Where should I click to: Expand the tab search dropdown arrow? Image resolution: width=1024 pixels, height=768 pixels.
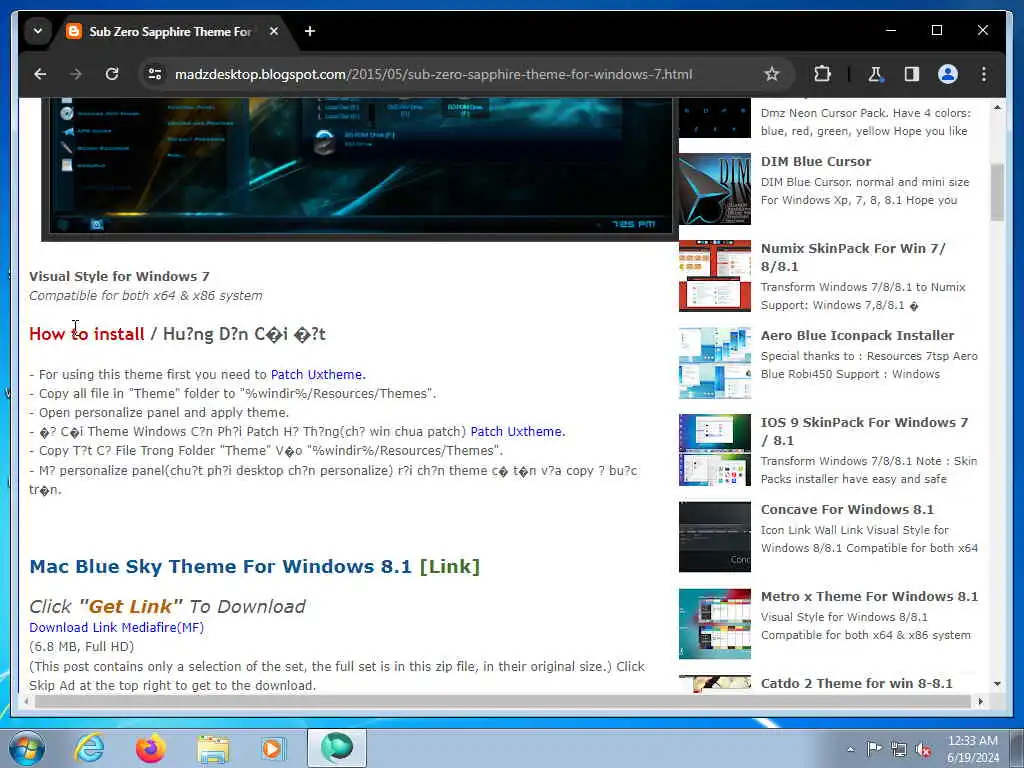[x=38, y=31]
